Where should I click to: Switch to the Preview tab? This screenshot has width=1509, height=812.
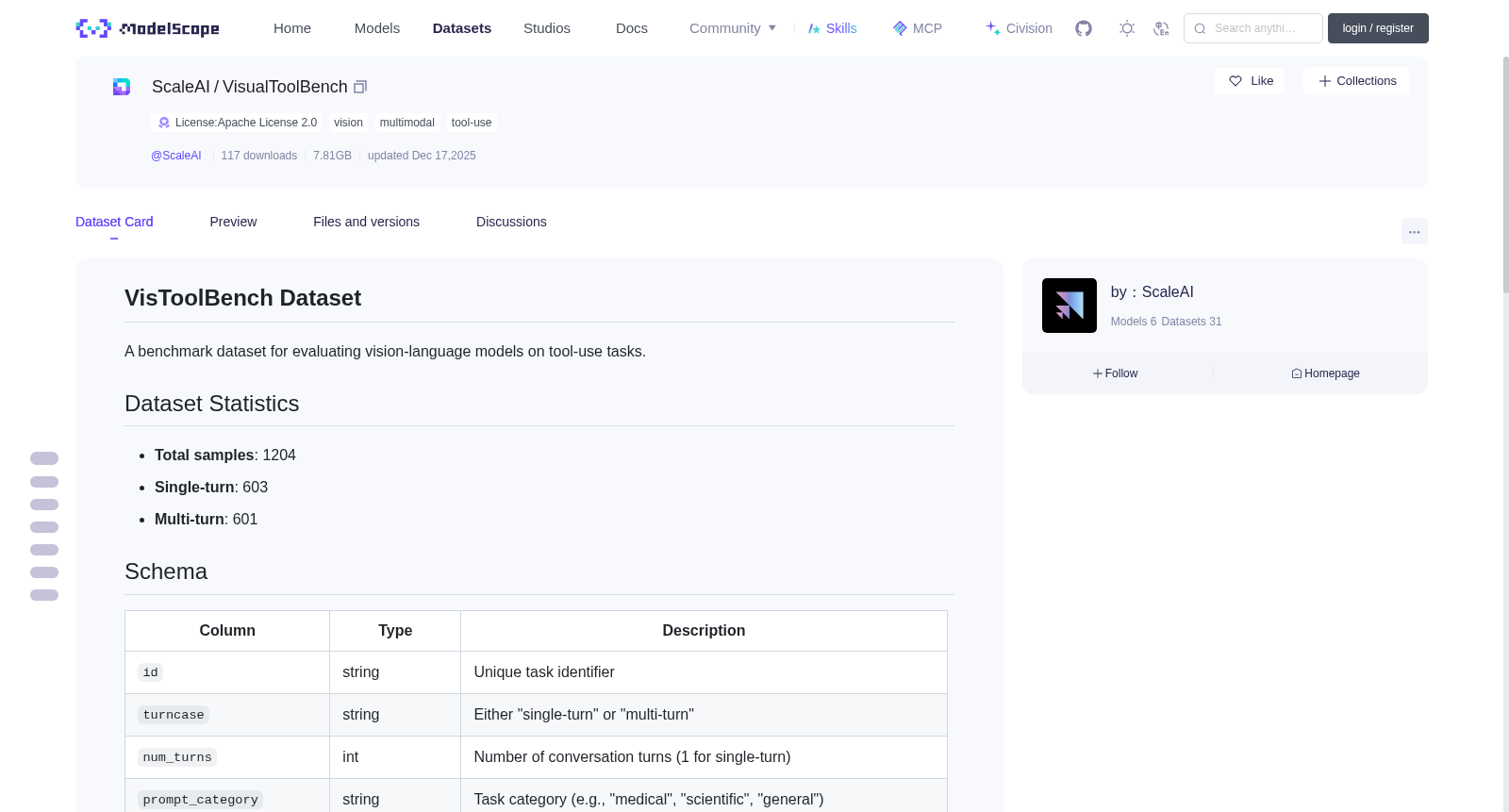click(233, 222)
